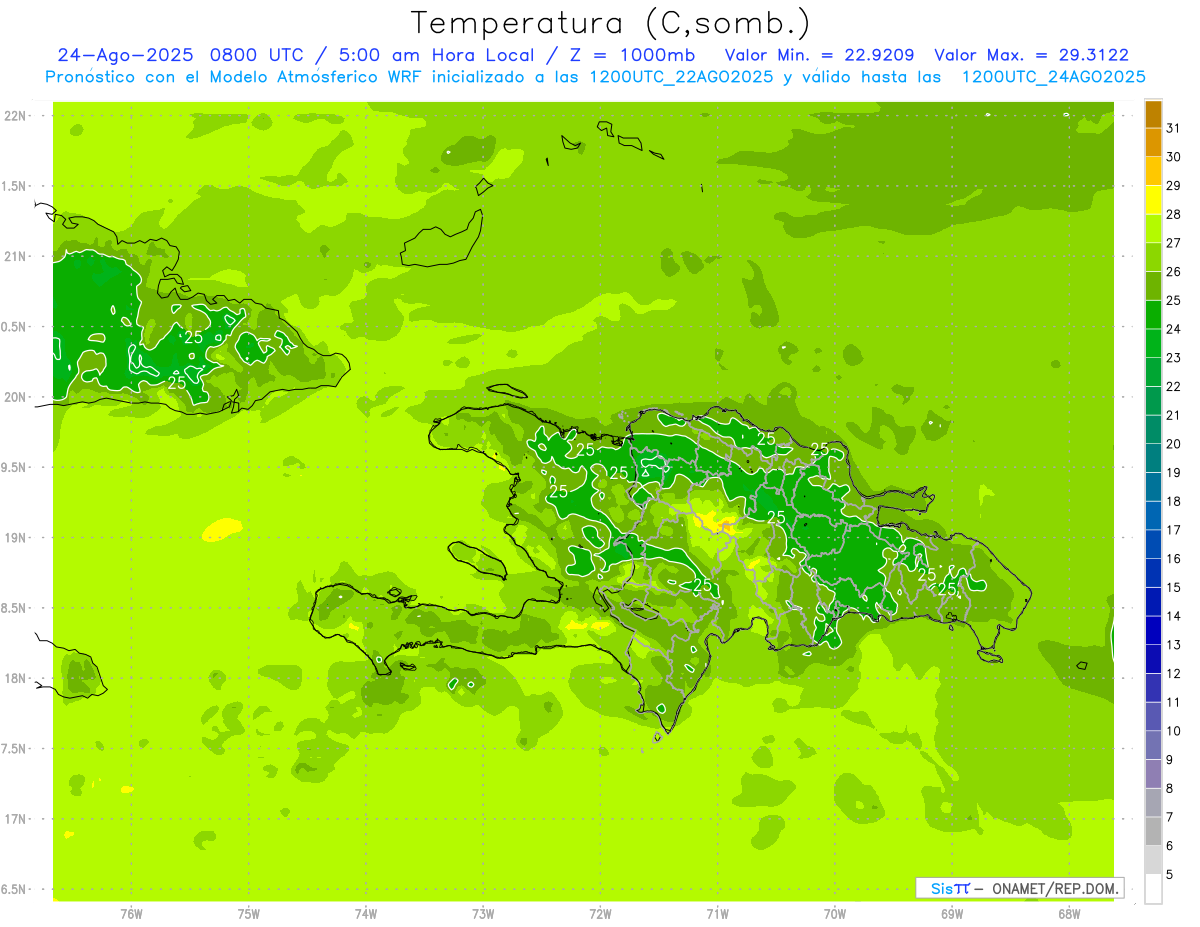Click the yellow legend swatch between 28 and 29
The width and height of the screenshot is (1200, 927).
point(1153,200)
